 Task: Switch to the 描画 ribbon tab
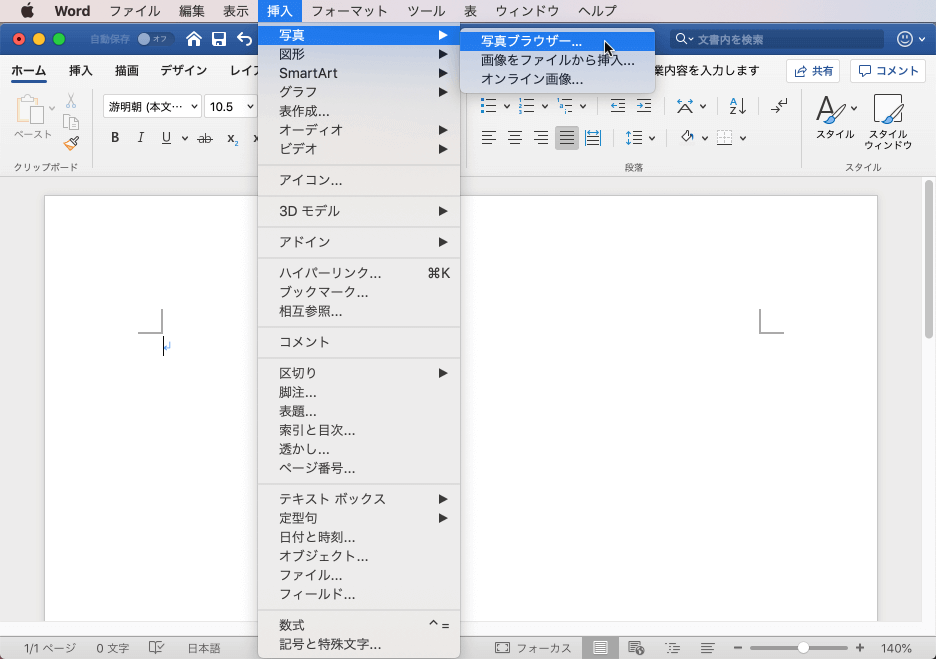point(127,70)
